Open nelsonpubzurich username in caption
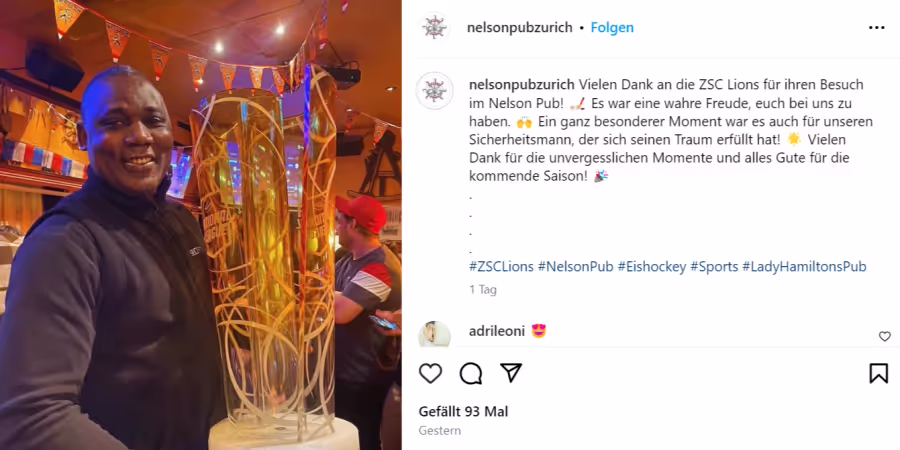Screen dimensions: 900x450 pos(522,84)
